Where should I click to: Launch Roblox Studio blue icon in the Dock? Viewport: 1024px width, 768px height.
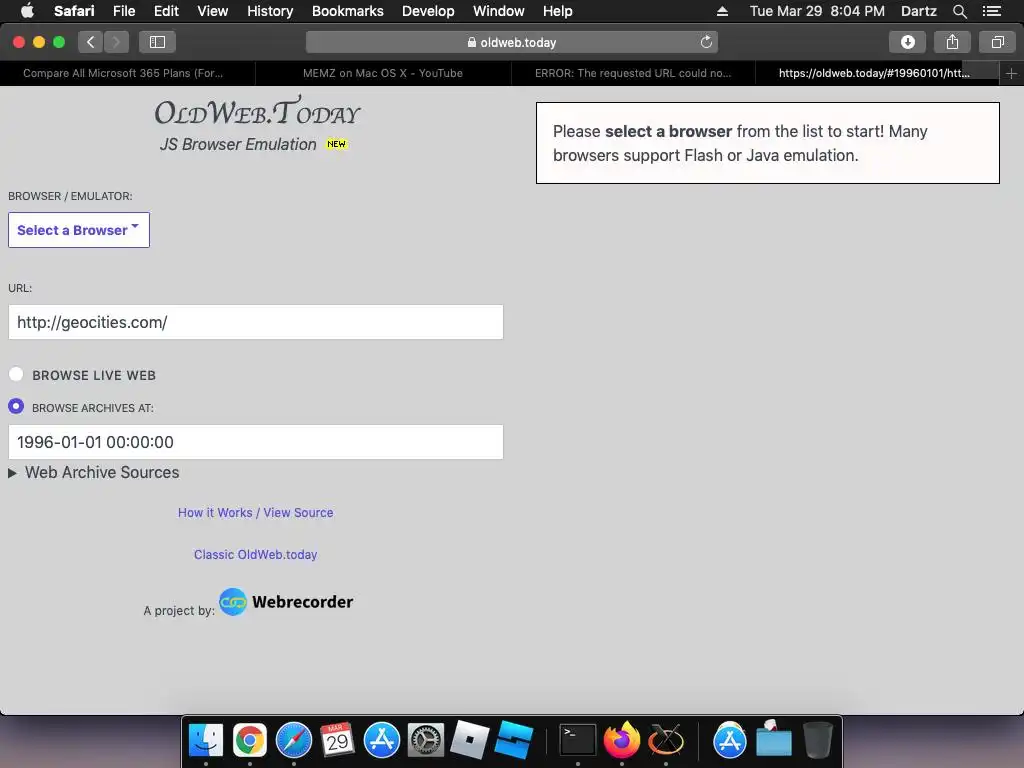pyautogui.click(x=513, y=741)
